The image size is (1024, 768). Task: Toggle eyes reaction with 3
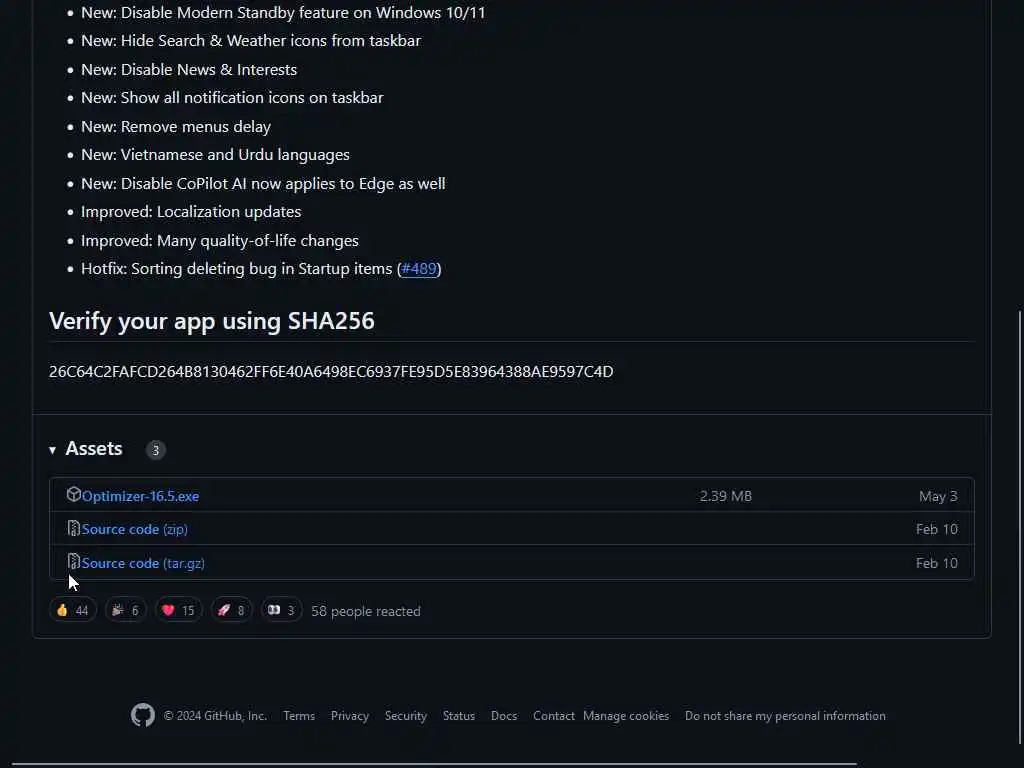(281, 611)
